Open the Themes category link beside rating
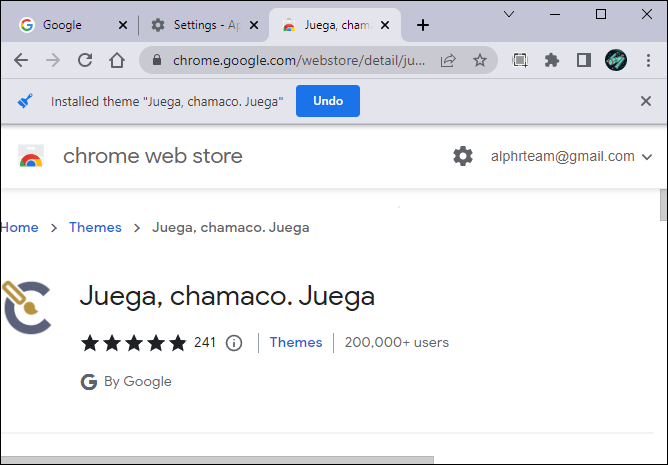668x465 pixels. (x=296, y=343)
